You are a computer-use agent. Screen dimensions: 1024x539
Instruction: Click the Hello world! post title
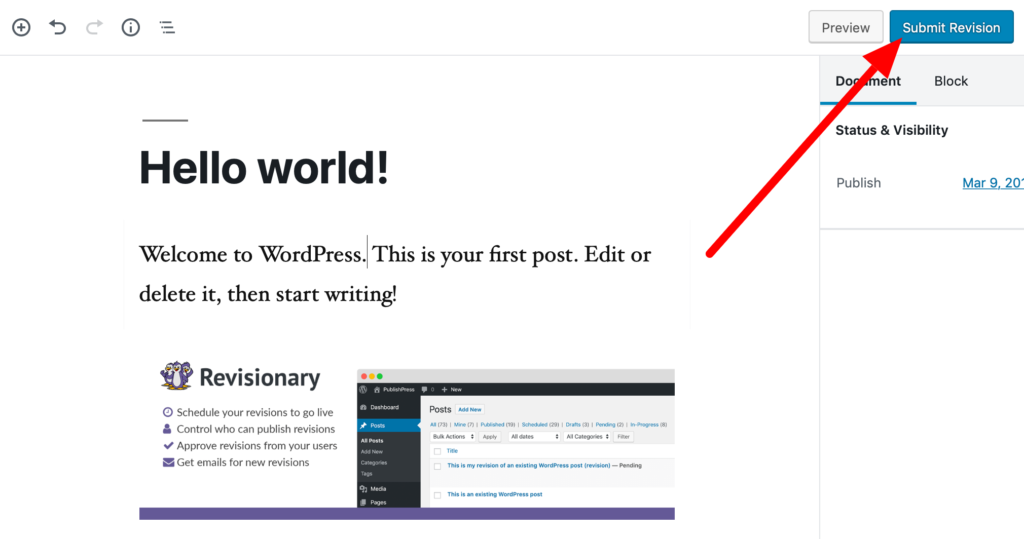click(x=264, y=168)
